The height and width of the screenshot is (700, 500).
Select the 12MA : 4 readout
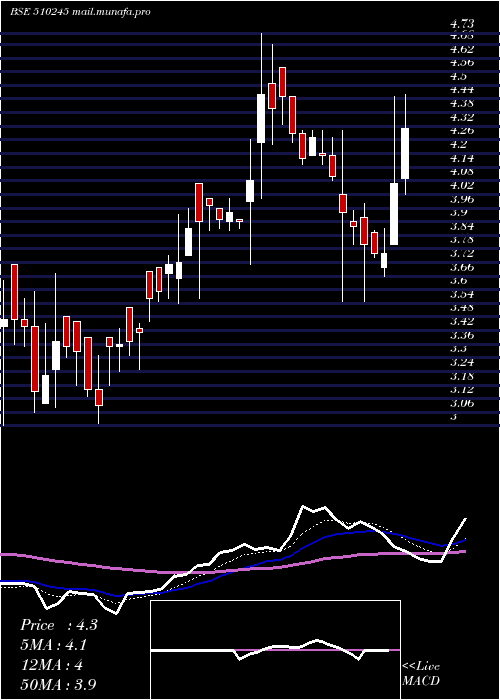pyautogui.click(x=51, y=665)
